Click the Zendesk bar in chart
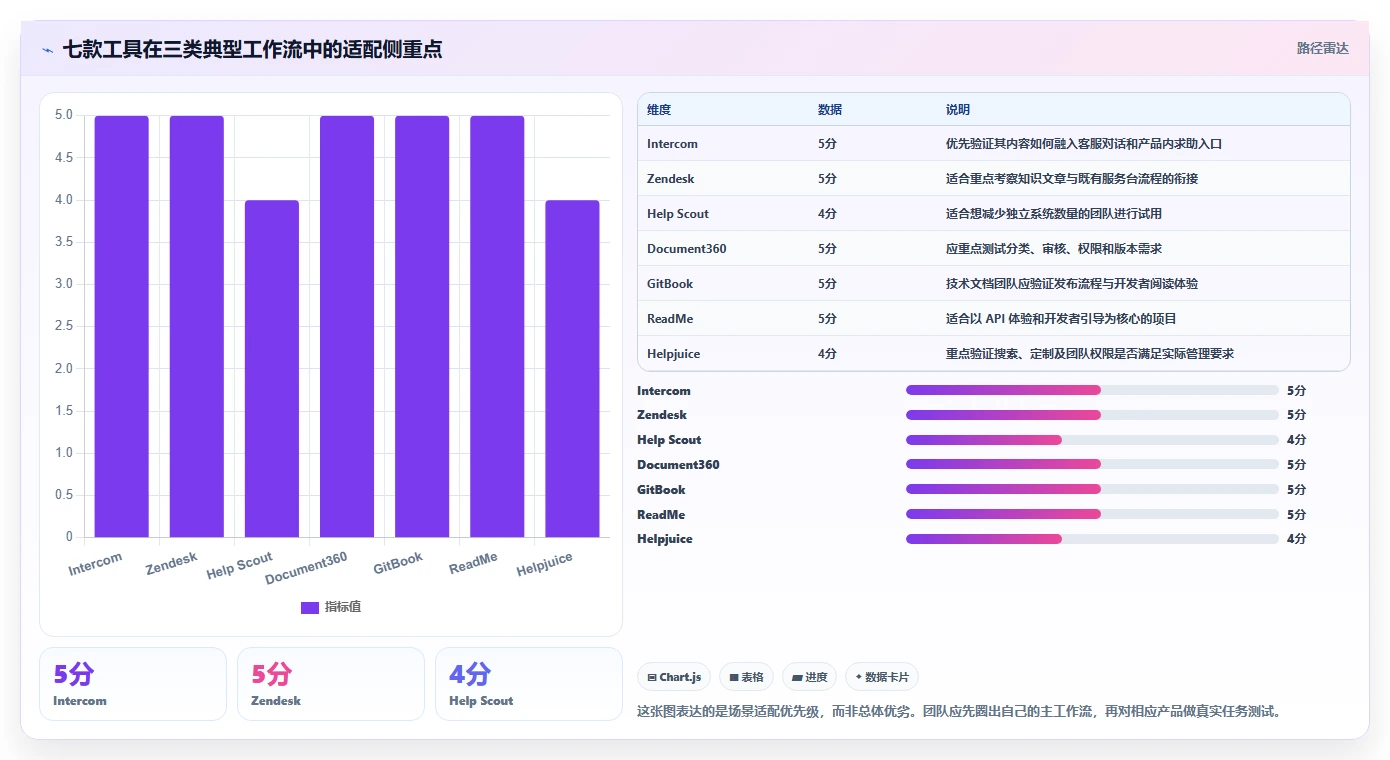 click(197, 326)
